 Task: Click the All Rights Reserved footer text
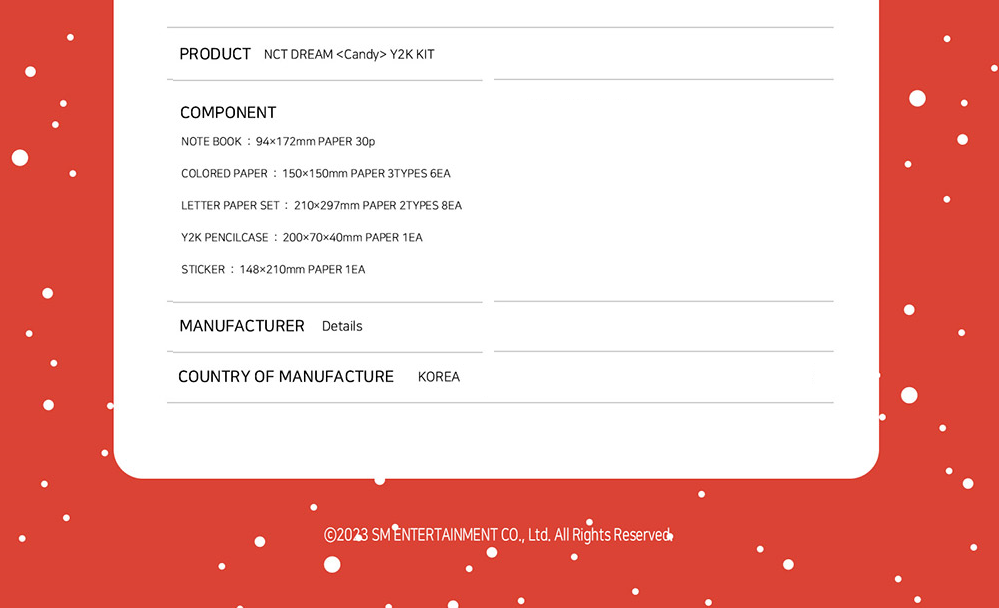[612, 535]
